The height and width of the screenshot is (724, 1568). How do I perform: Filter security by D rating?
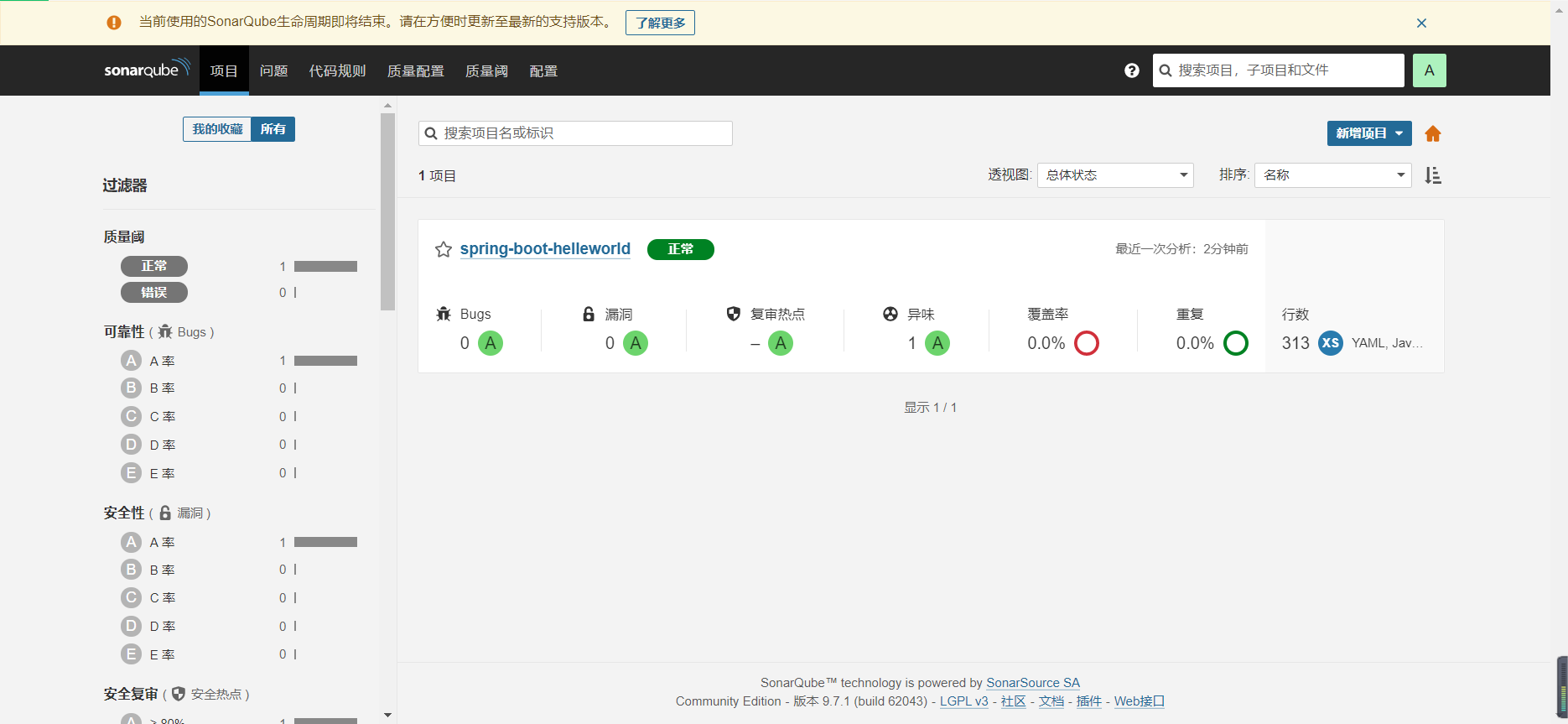point(239,626)
